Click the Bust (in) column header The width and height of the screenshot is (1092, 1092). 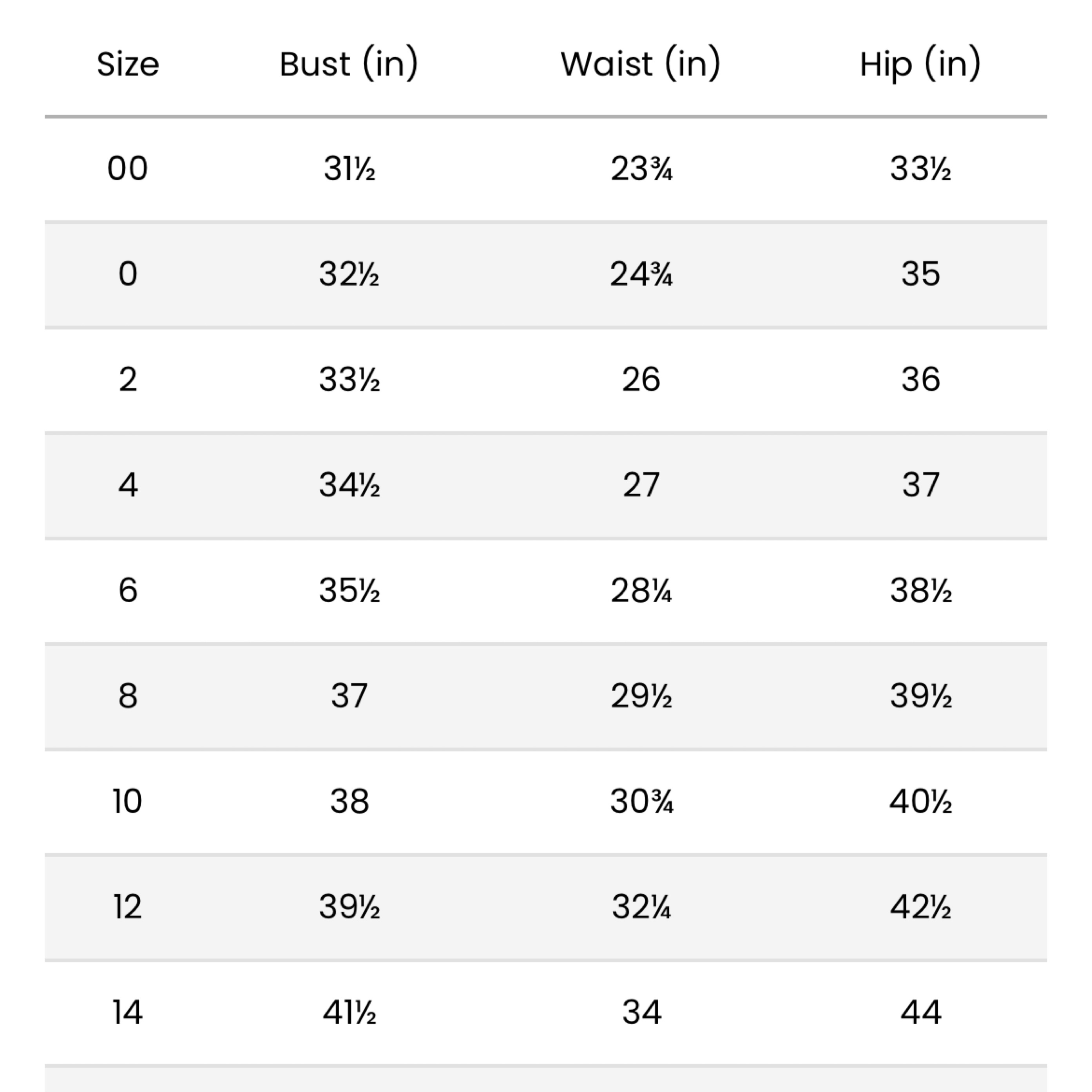[x=349, y=64]
